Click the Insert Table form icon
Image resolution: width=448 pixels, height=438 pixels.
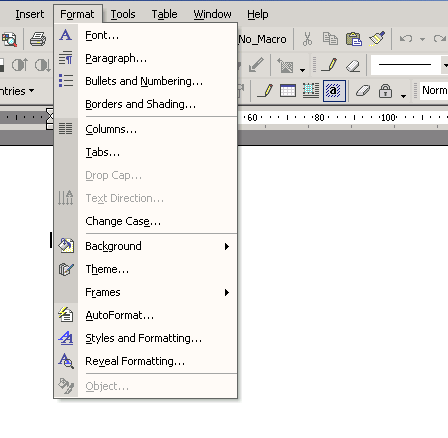[x=288, y=91]
